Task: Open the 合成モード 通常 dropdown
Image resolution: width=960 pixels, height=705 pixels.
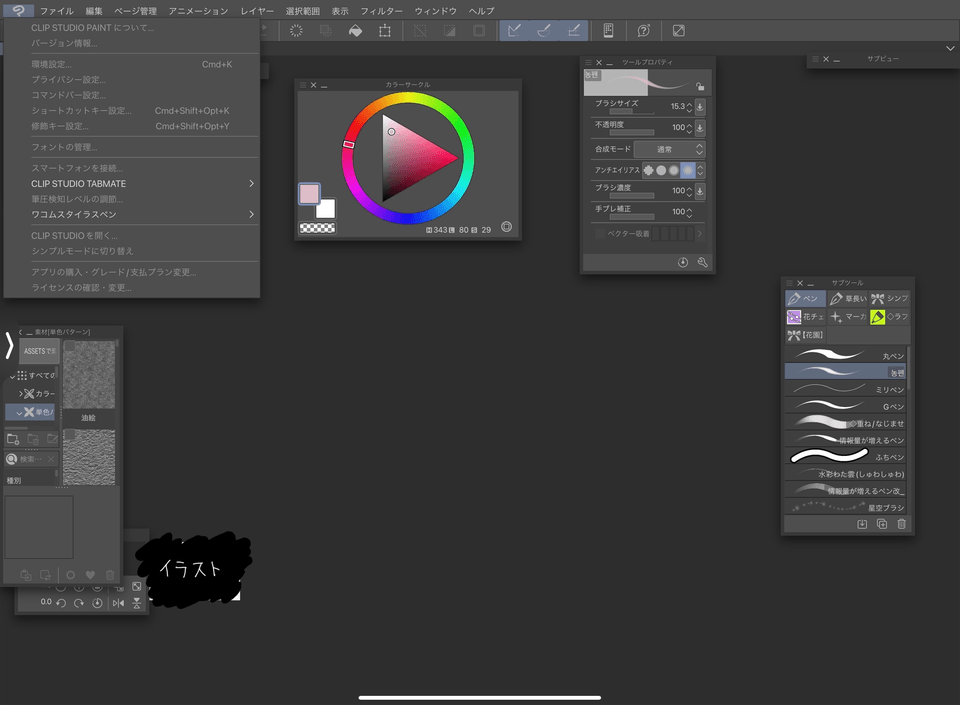Action: coord(669,149)
